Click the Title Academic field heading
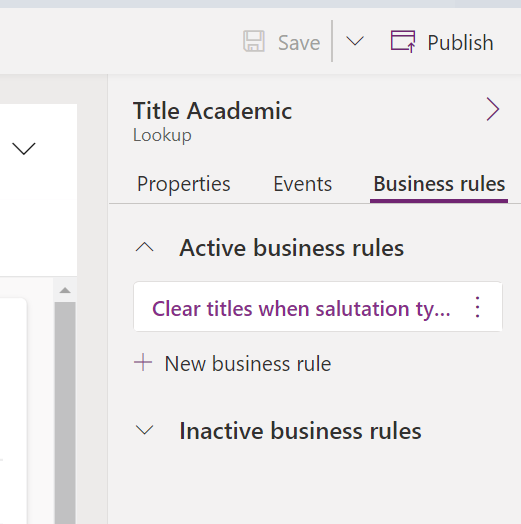521x524 pixels. click(x=213, y=111)
